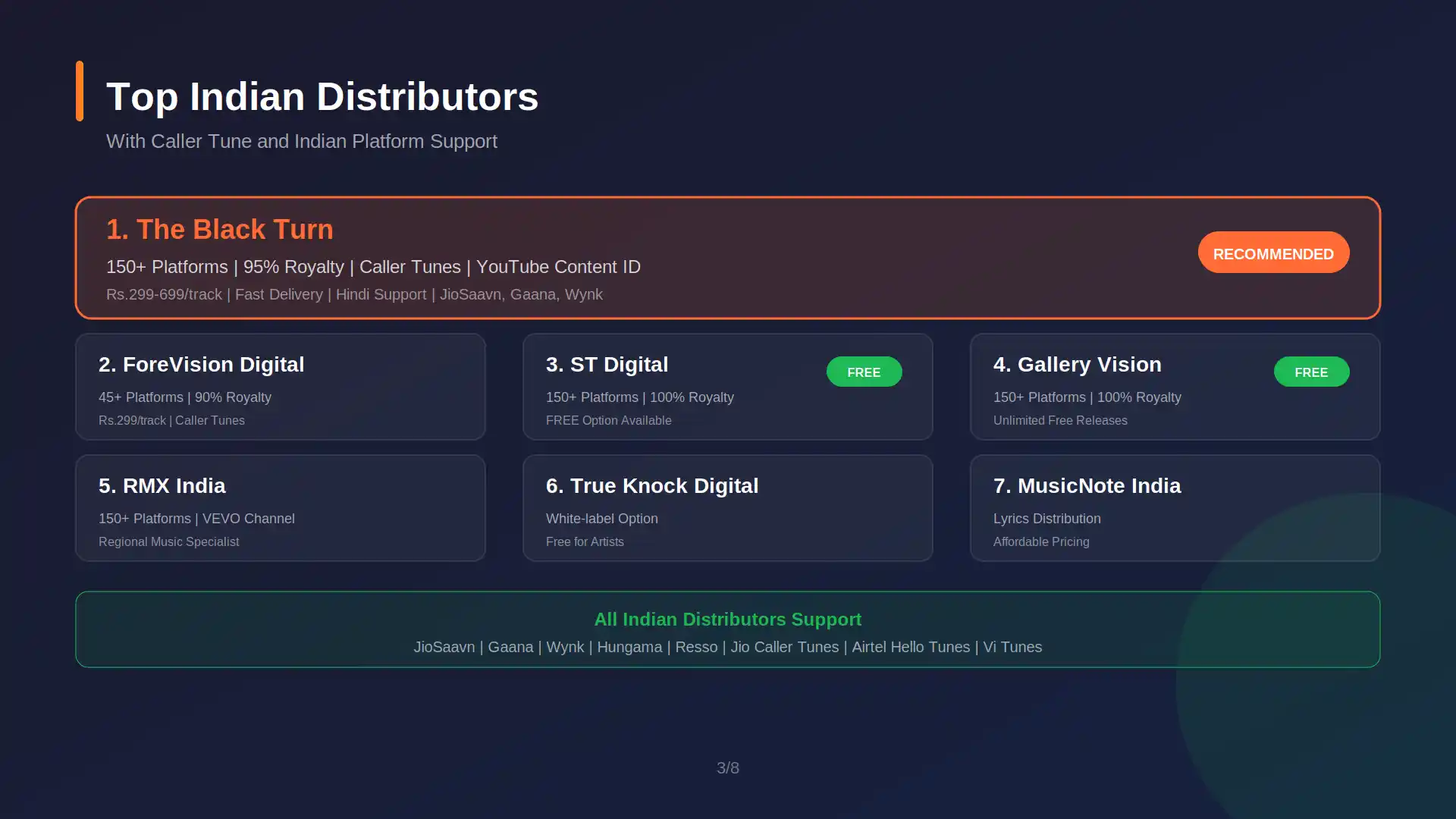
Task: Click 'FREE Option Available' text
Action: 608,420
